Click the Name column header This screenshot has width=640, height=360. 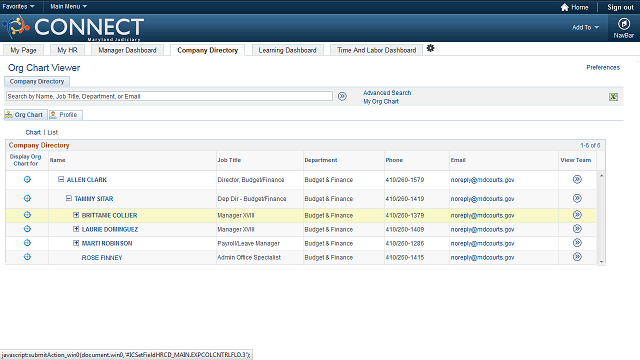pos(58,160)
